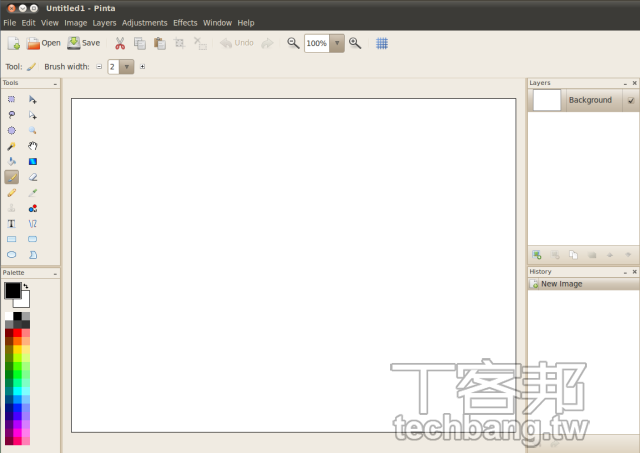The width and height of the screenshot is (640, 453).
Task: Open the File menu
Action: 9,23
